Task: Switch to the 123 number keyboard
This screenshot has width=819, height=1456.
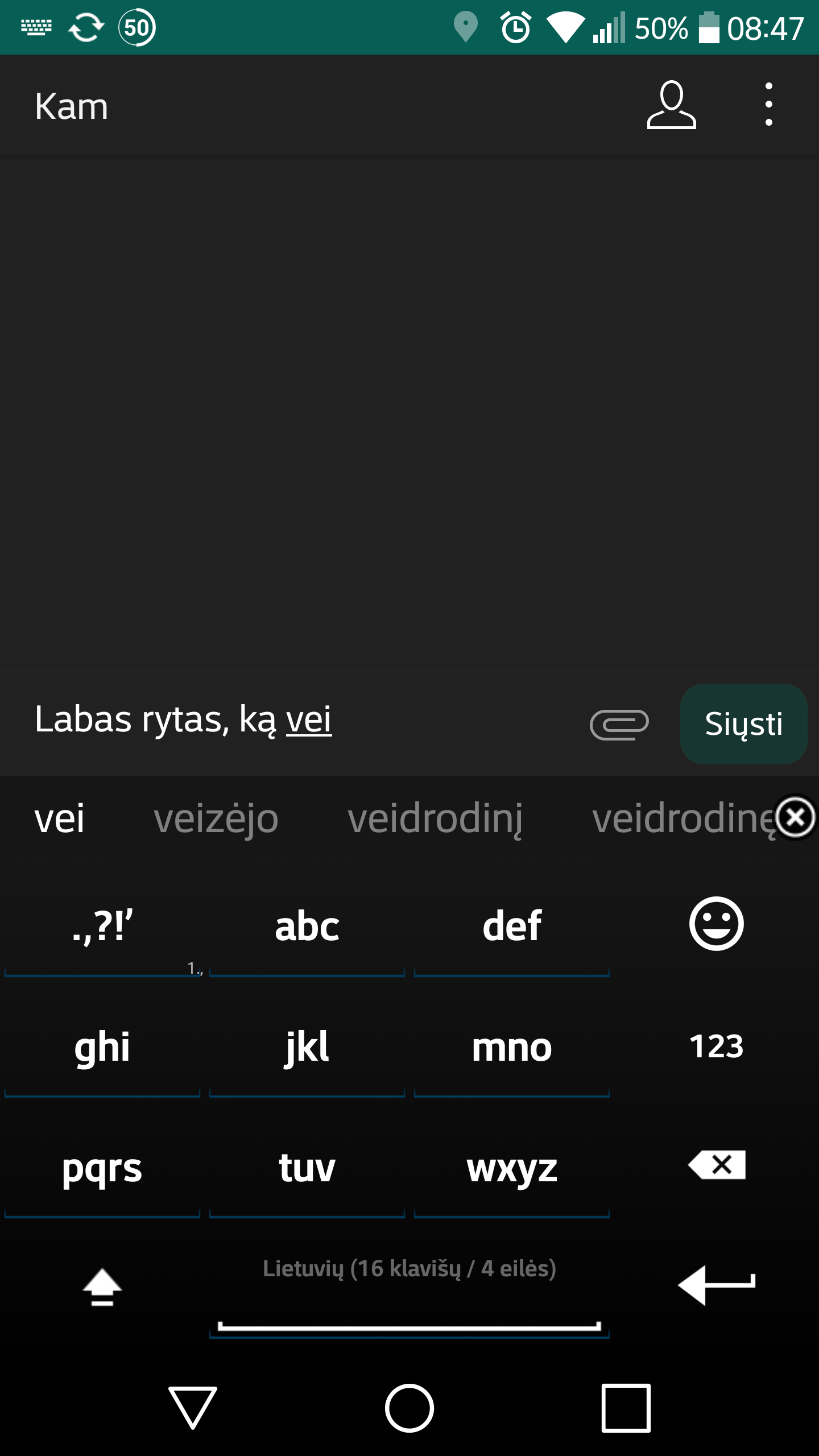Action: pyautogui.click(x=716, y=1046)
